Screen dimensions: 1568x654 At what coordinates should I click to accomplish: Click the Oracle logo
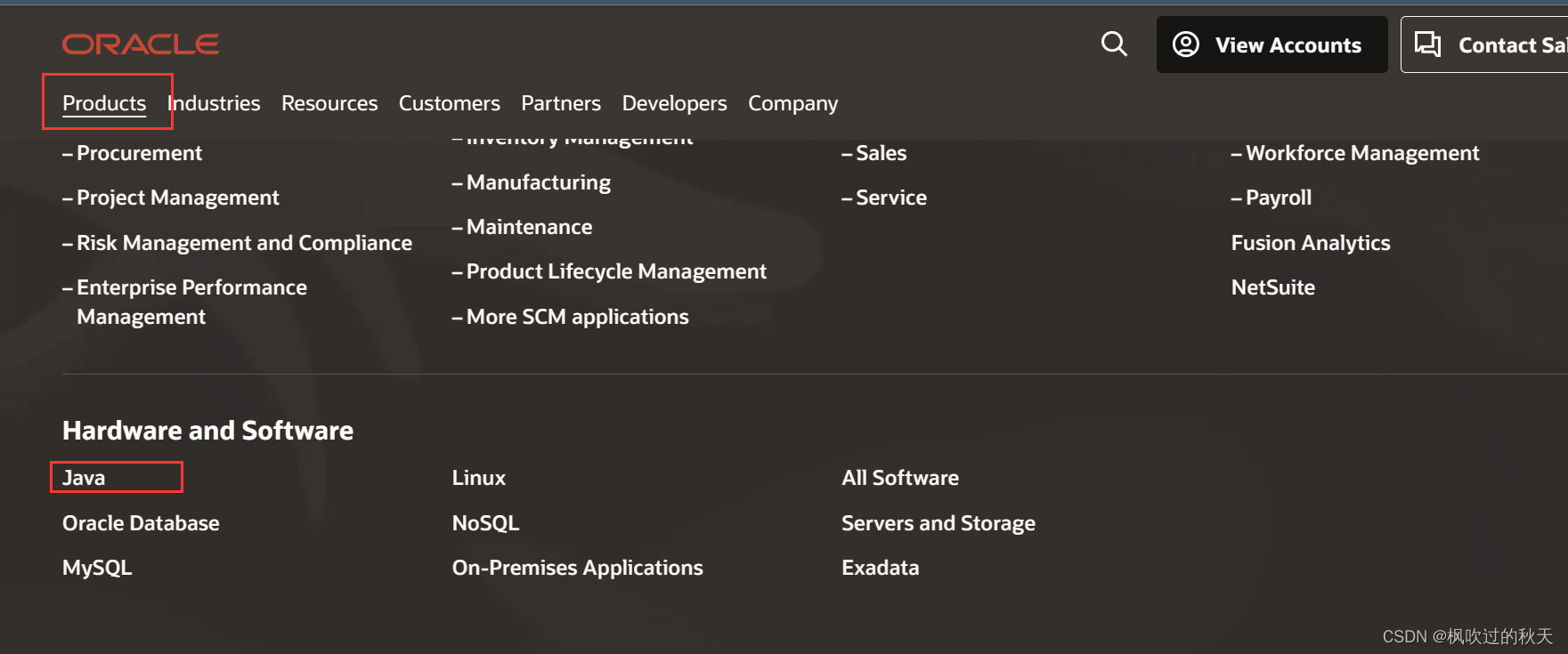pos(141,44)
